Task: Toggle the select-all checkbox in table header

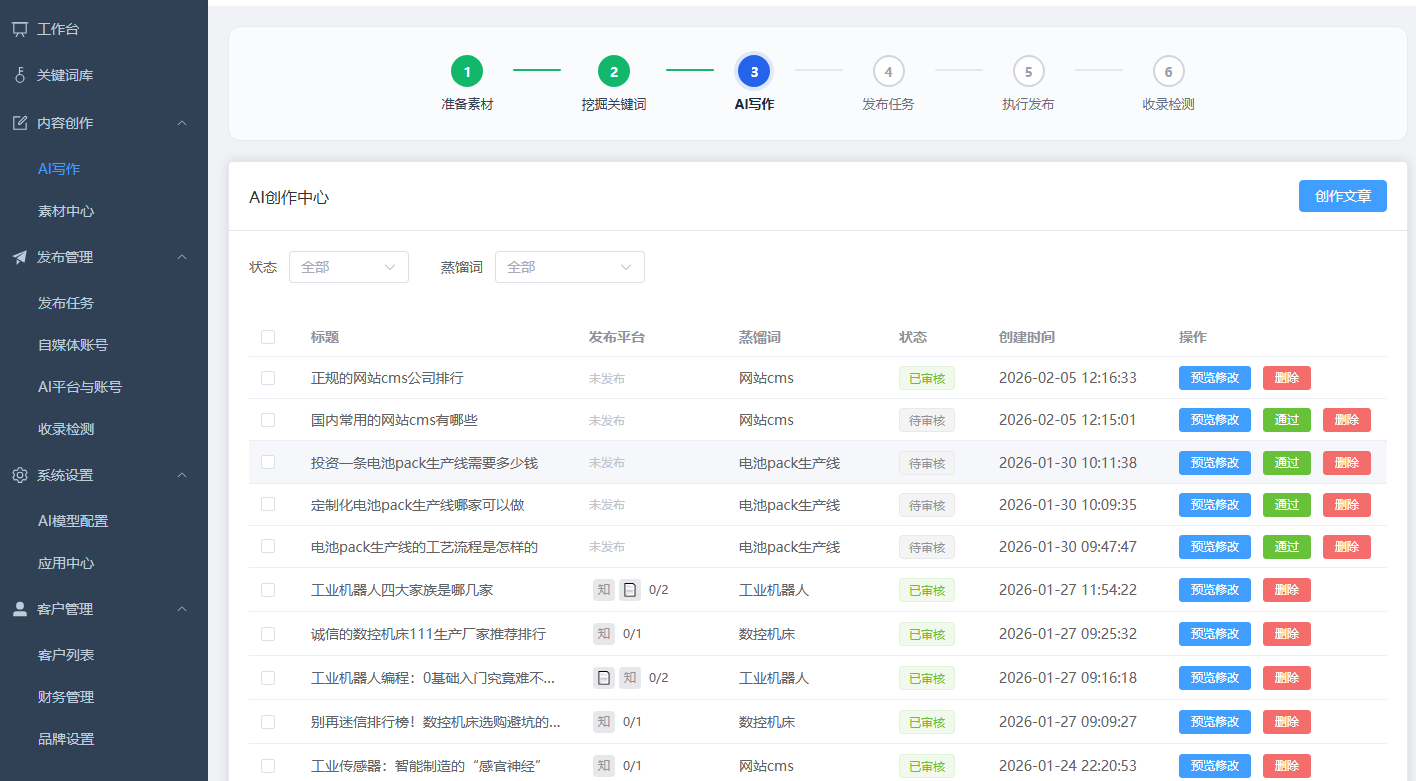Action: (267, 337)
